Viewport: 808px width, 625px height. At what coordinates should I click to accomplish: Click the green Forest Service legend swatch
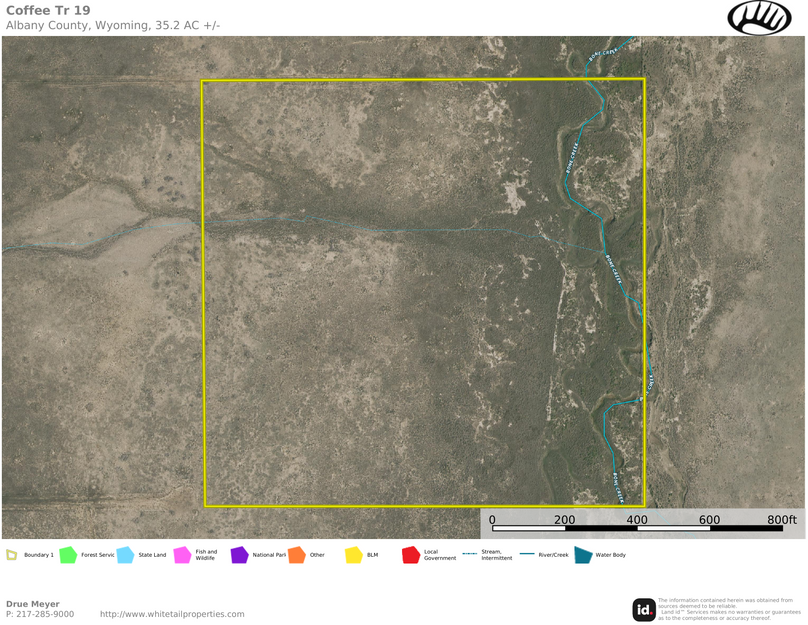68,555
